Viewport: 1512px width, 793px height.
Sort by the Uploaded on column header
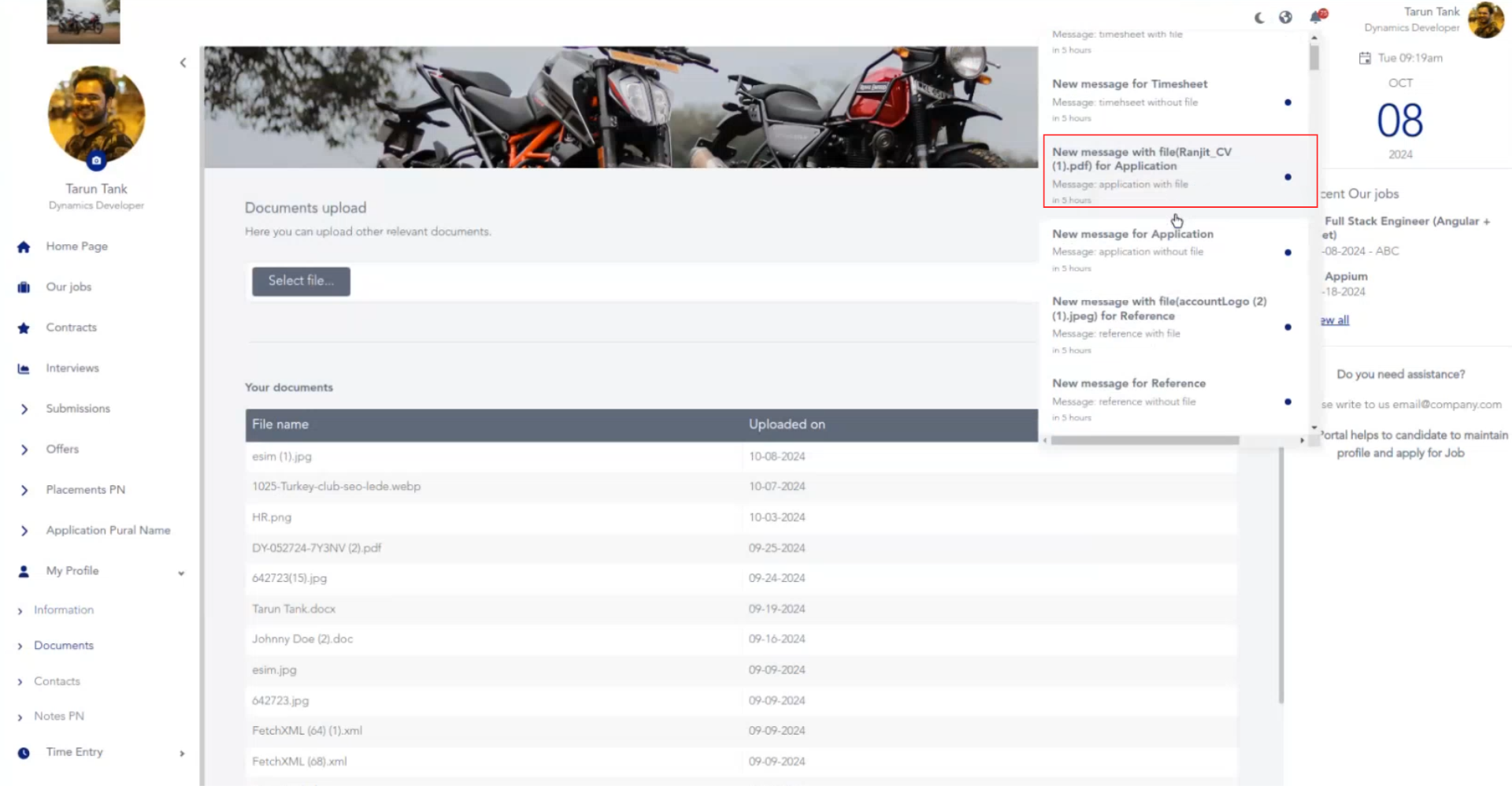pos(787,425)
